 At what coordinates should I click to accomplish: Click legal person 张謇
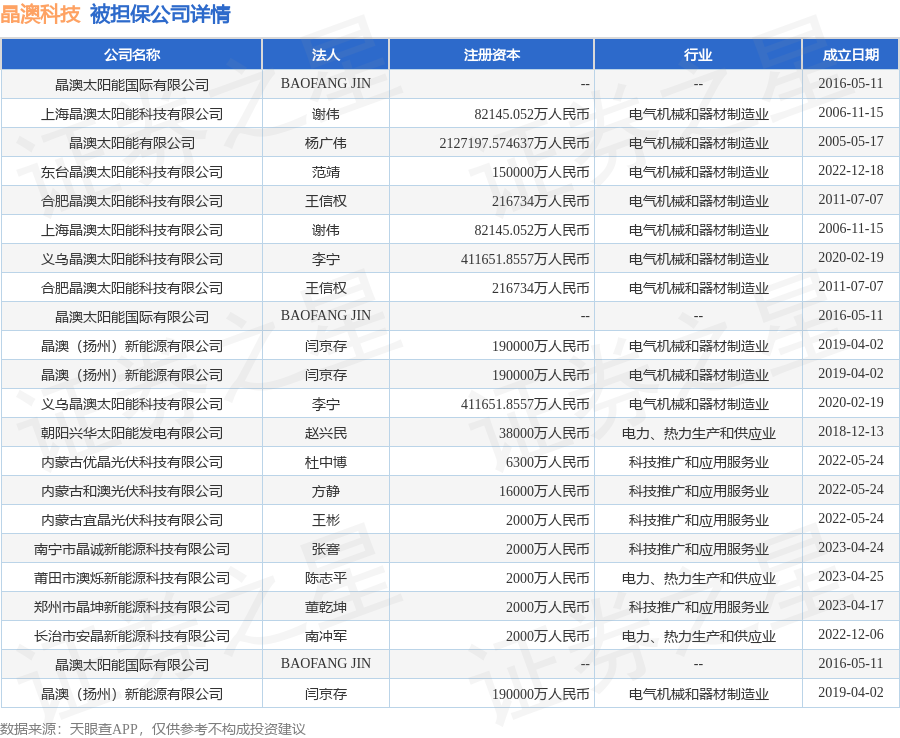325,549
